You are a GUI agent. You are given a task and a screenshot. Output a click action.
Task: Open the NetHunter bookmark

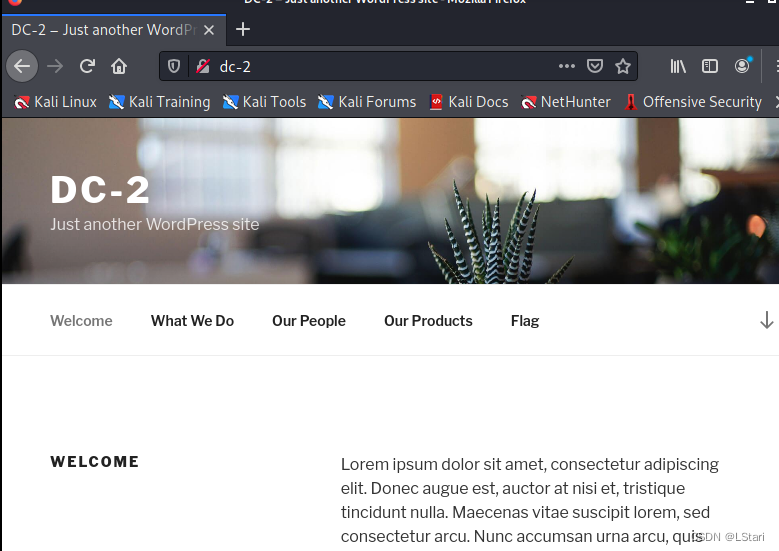(x=565, y=102)
